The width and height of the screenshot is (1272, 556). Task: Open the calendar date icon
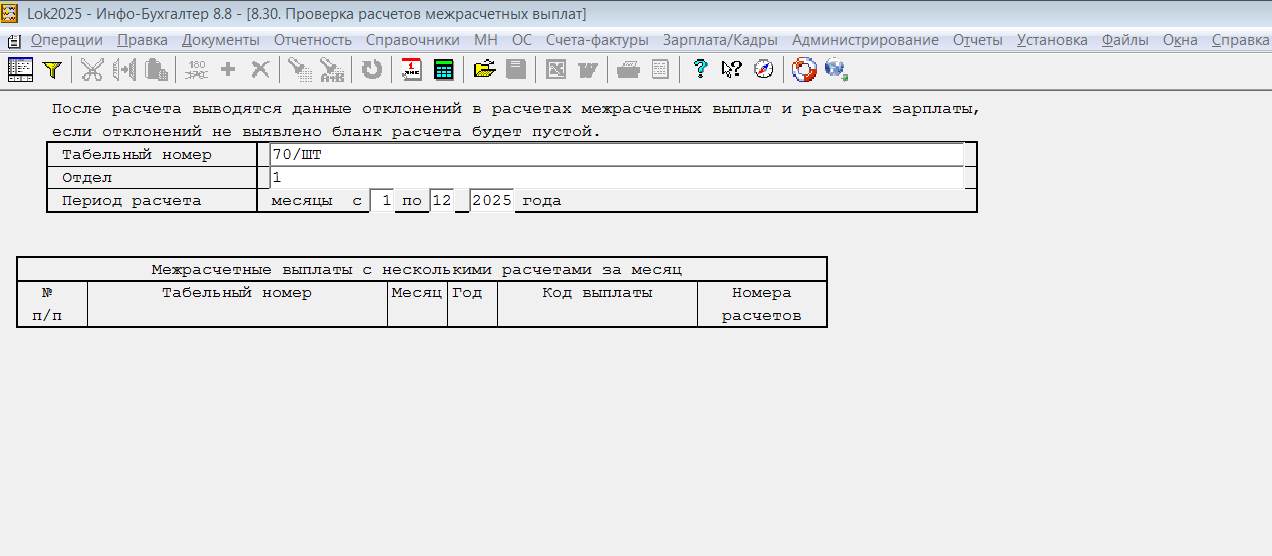coord(412,69)
